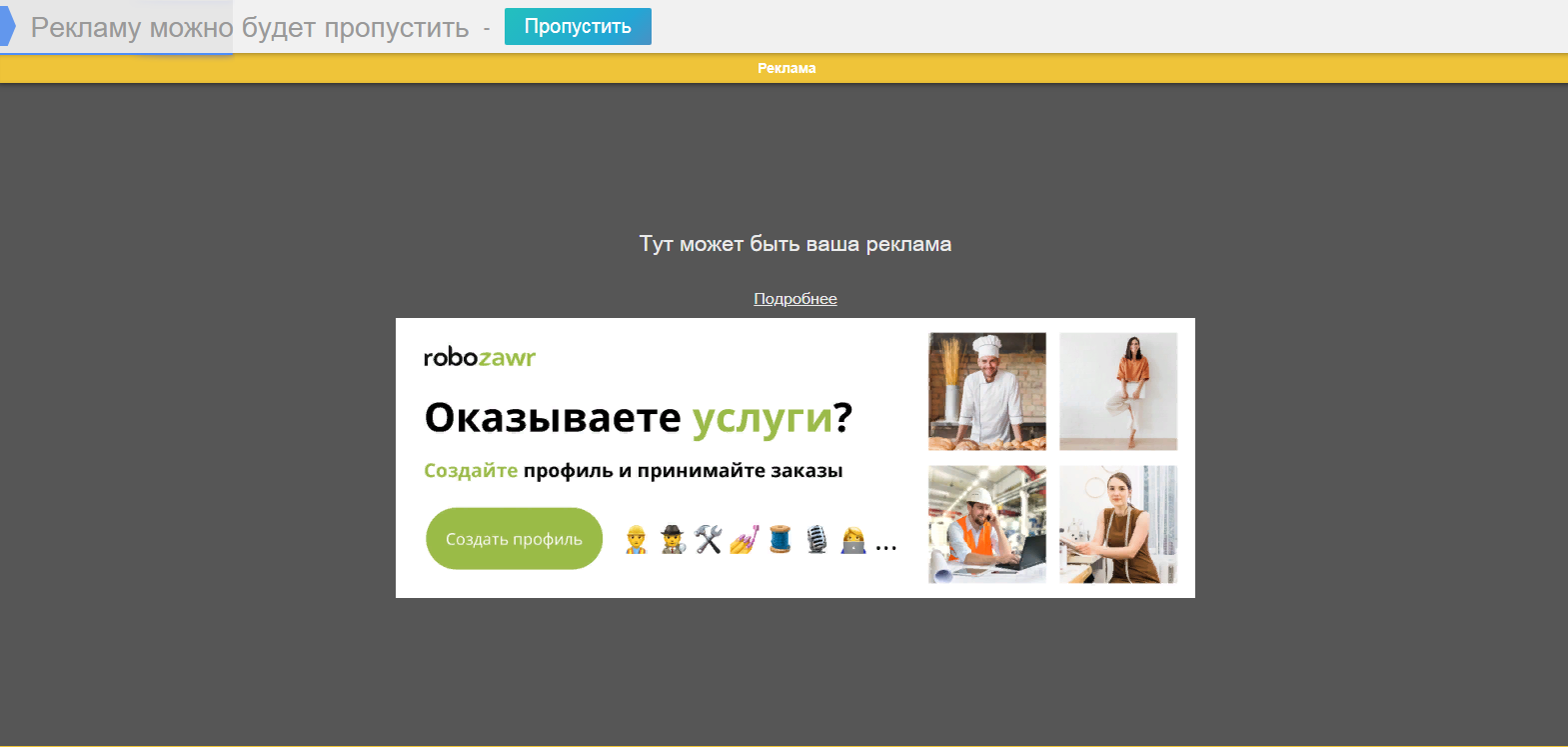Click the blue thread spool emoji

tap(781, 540)
